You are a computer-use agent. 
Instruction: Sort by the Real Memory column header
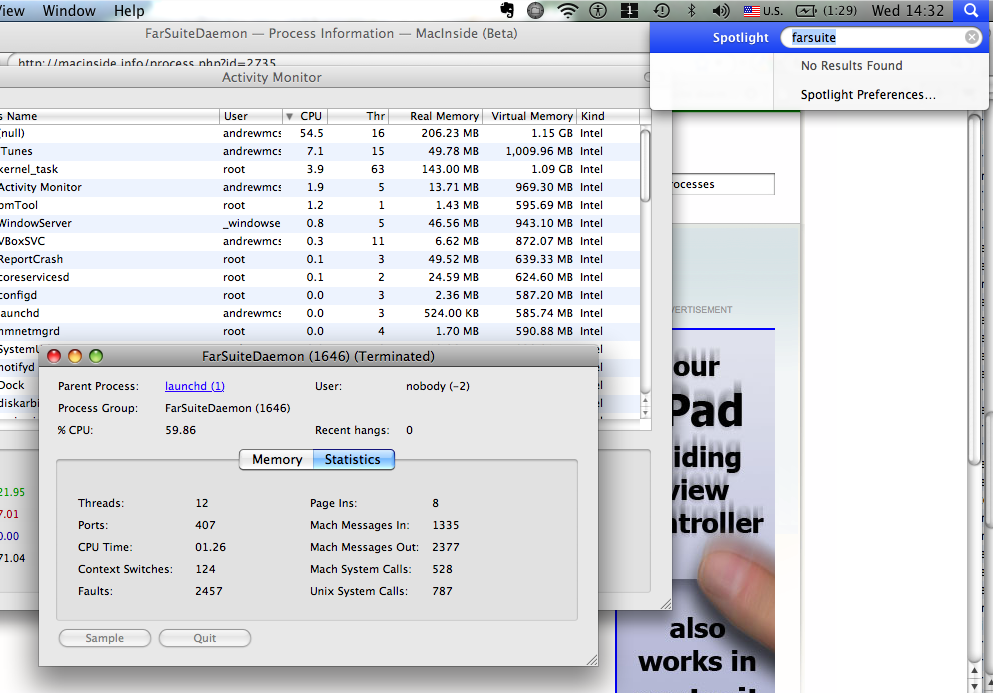click(x=436, y=116)
